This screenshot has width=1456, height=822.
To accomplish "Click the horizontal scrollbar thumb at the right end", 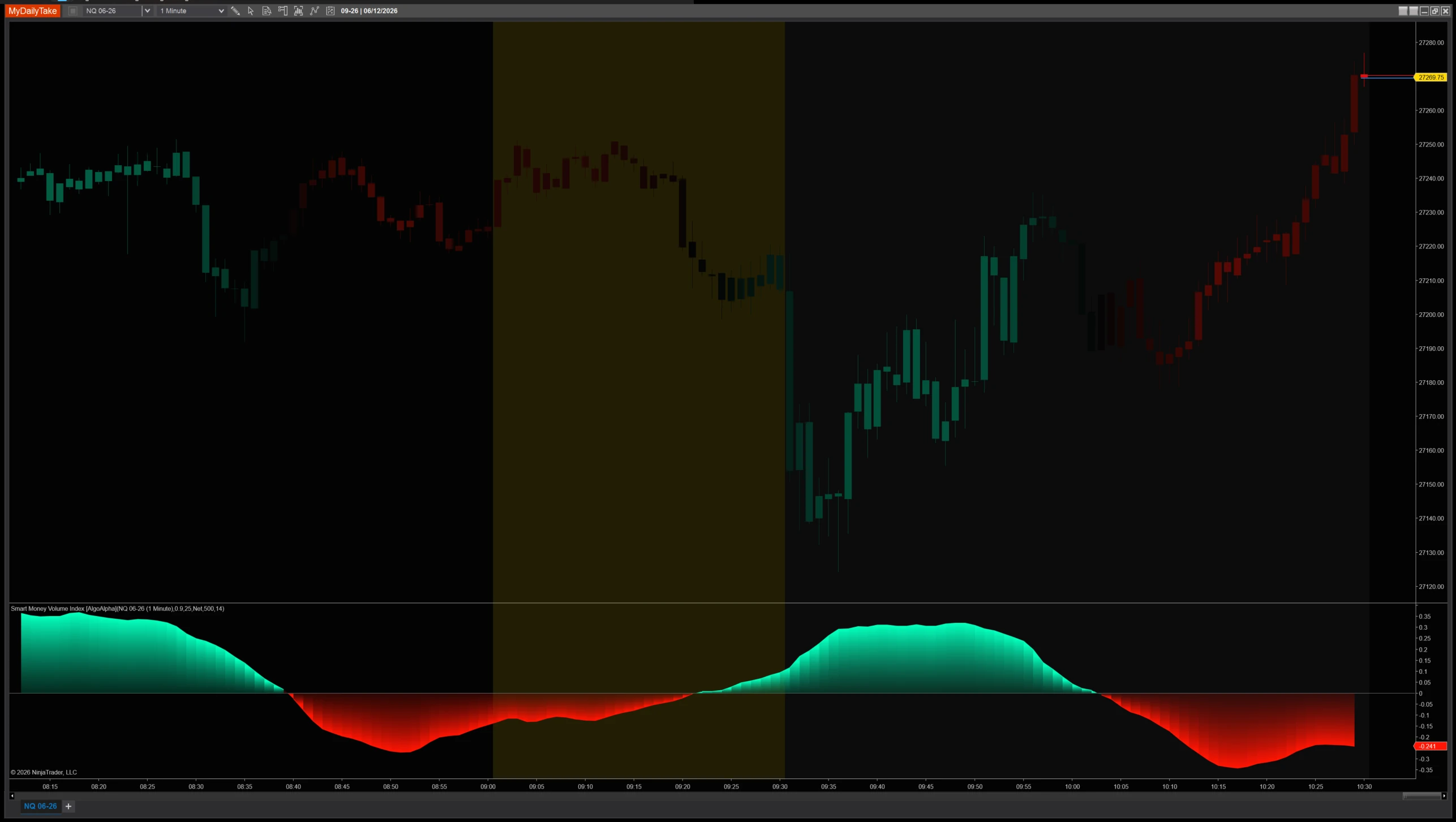I will (1421, 796).
